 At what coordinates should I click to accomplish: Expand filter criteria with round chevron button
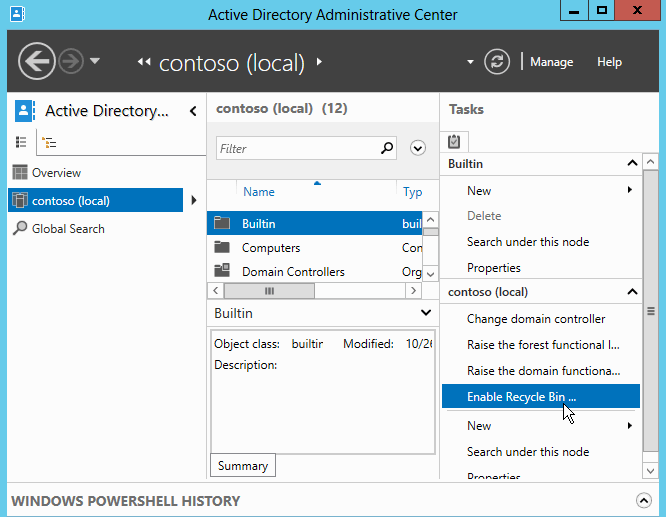point(418,148)
